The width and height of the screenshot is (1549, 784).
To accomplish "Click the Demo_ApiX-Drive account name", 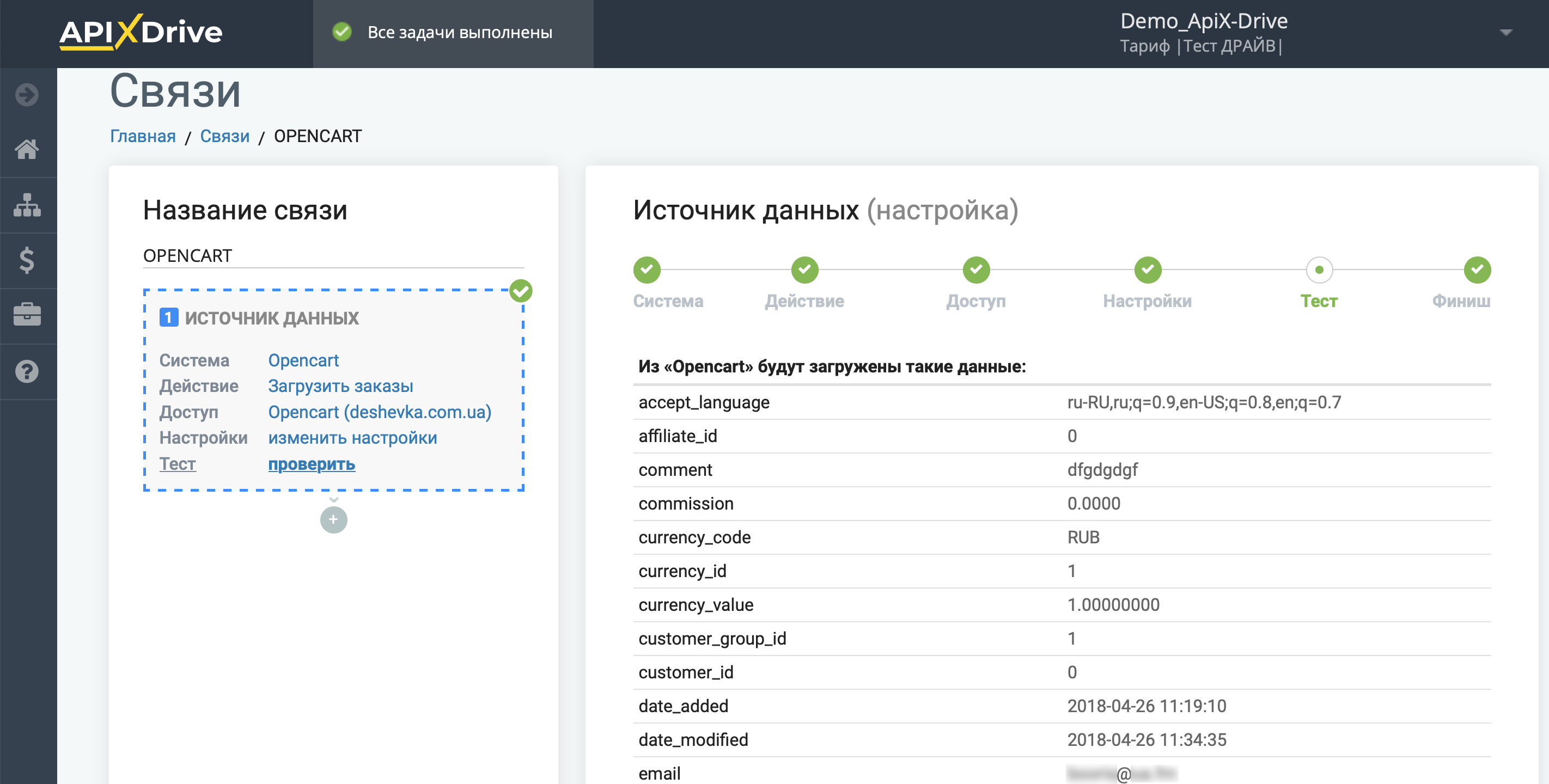I will point(1204,21).
